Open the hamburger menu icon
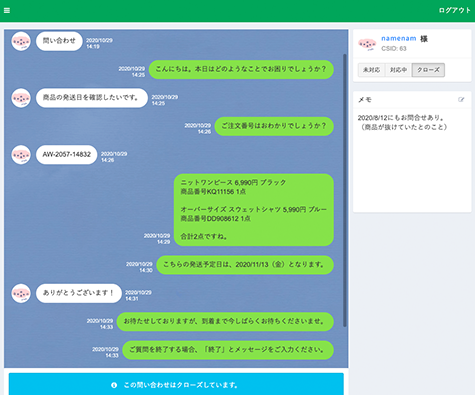 click(7, 10)
